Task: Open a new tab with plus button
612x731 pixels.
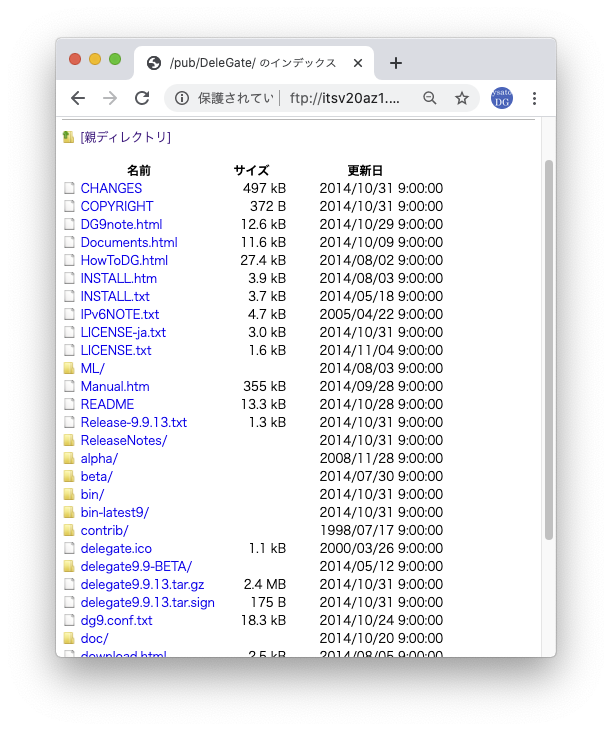Action: (x=396, y=63)
